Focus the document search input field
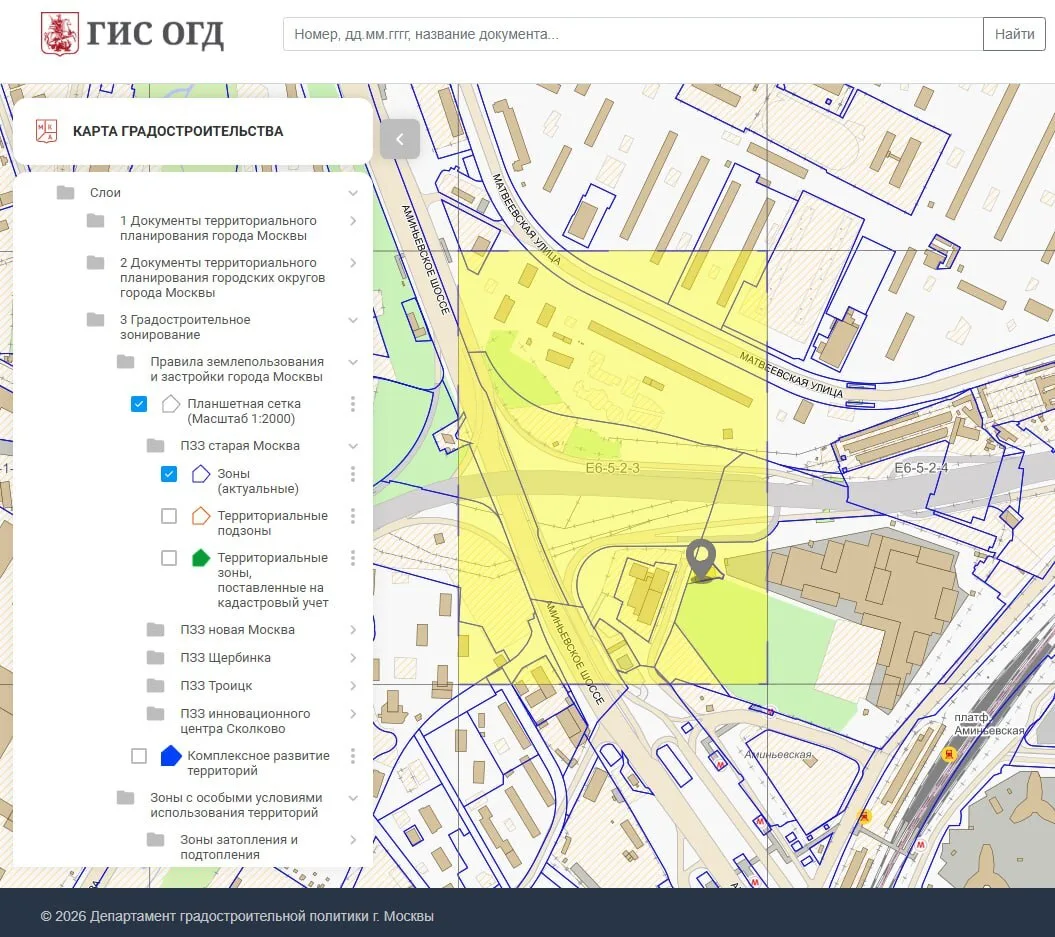Image resolution: width=1055 pixels, height=937 pixels. pyautogui.click(x=633, y=34)
